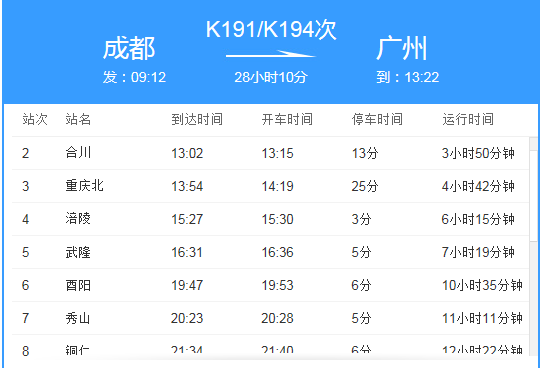541x368 pixels.
Task: Click the 酉阳 arrival time 19:47
Action: click(187, 286)
